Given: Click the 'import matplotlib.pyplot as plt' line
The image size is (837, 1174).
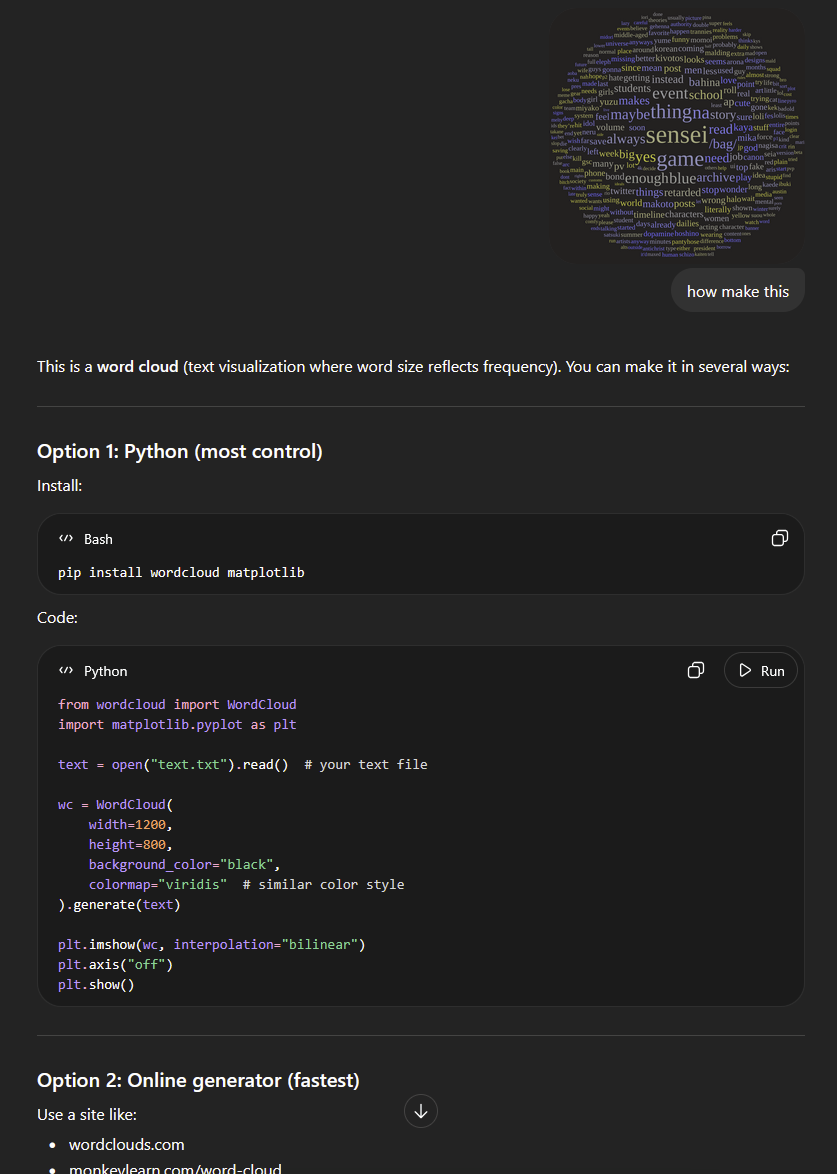Looking at the screenshot, I should pos(177,725).
